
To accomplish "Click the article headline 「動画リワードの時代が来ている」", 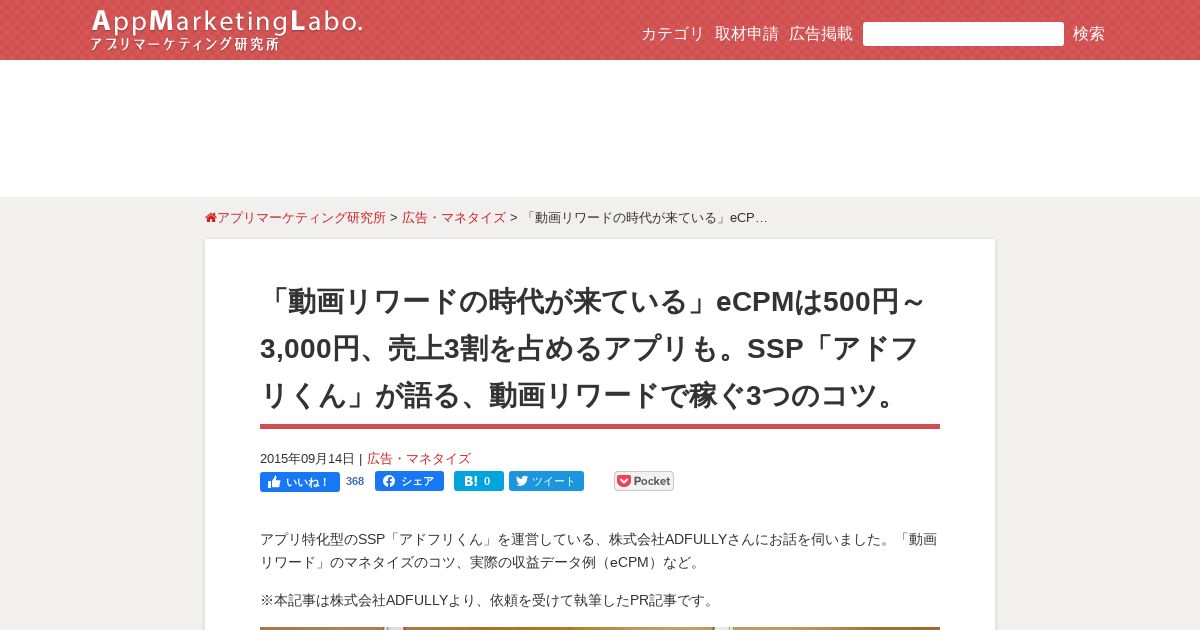I will [600, 348].
